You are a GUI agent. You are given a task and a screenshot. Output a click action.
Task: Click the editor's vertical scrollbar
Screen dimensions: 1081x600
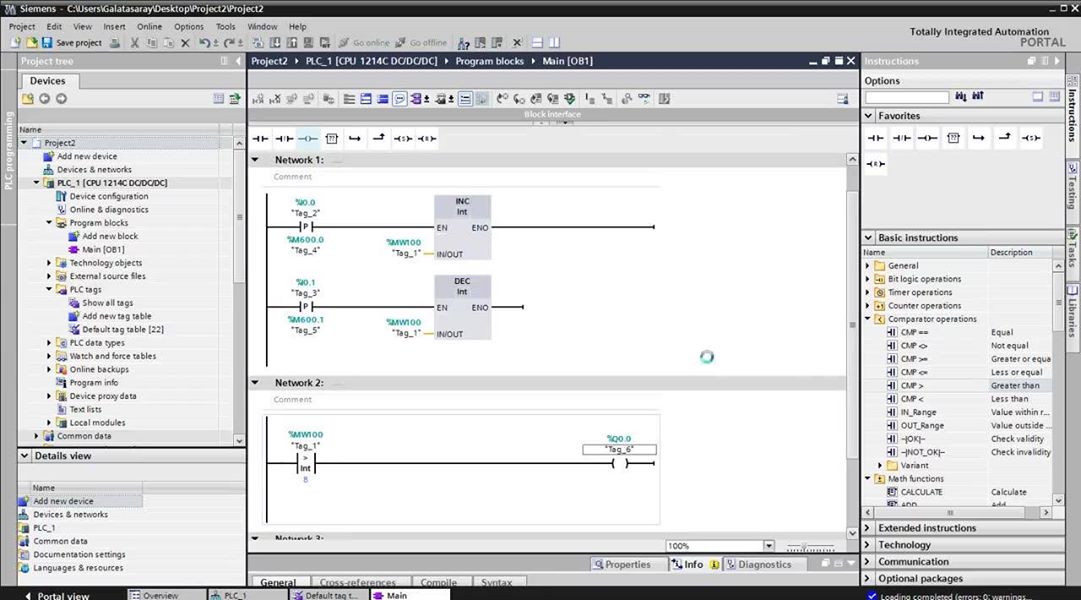click(x=853, y=345)
